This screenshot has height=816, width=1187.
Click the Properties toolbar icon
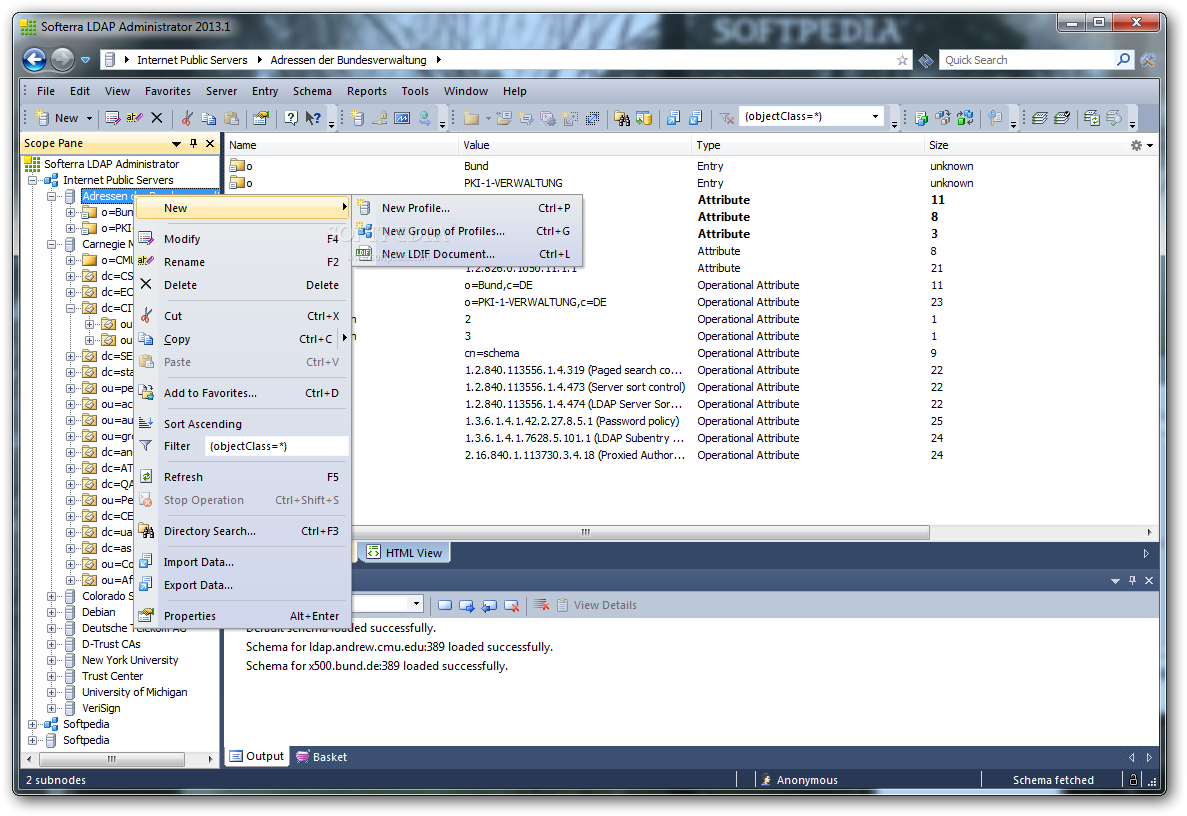[261, 118]
